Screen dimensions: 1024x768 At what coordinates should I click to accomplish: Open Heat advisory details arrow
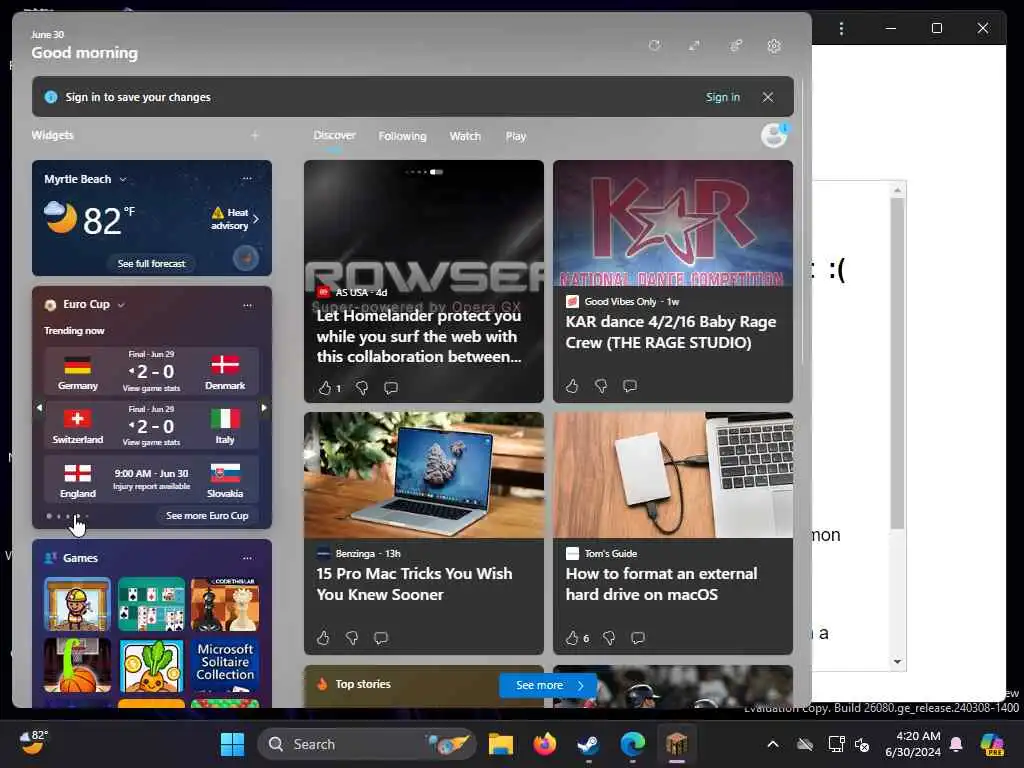pos(256,219)
